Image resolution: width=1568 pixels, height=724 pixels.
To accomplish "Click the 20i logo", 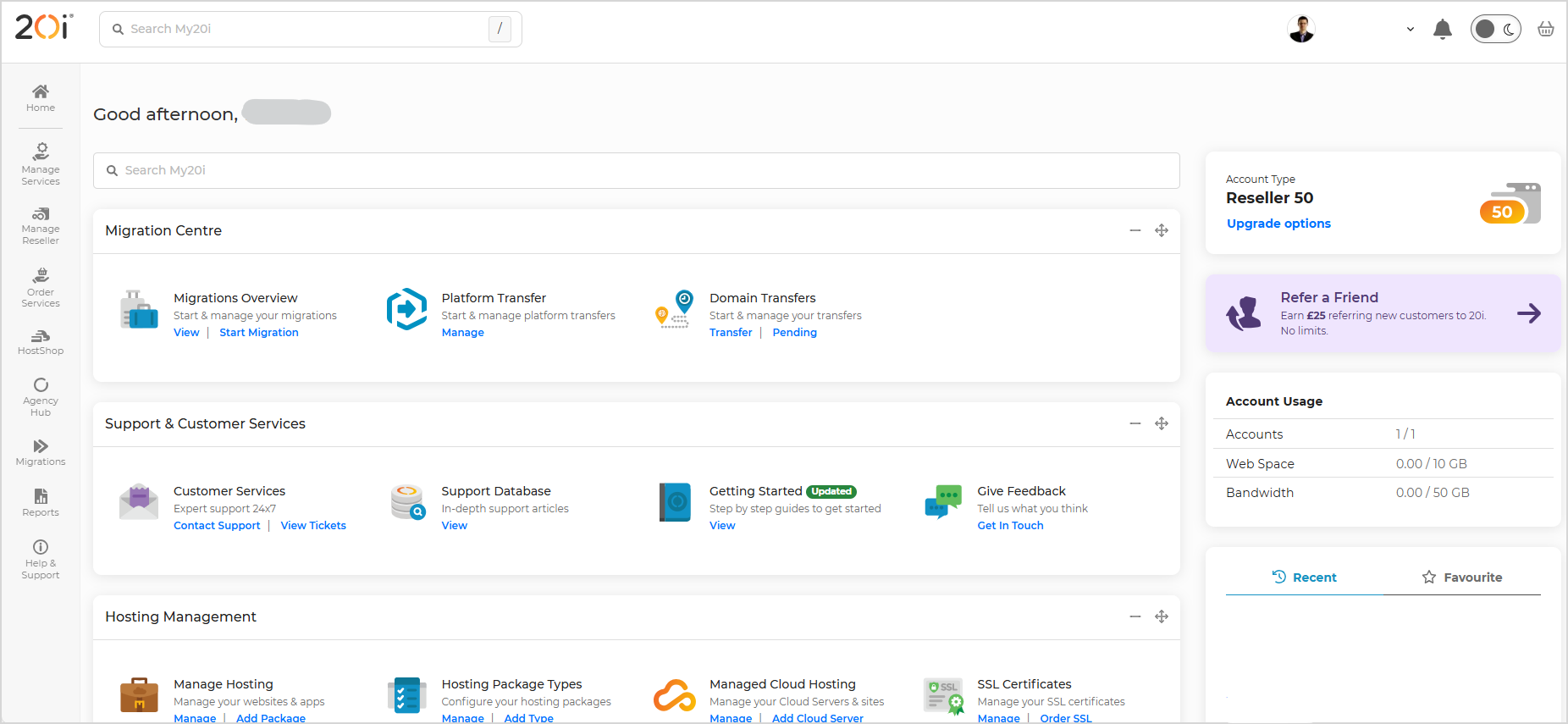I will 44,27.
